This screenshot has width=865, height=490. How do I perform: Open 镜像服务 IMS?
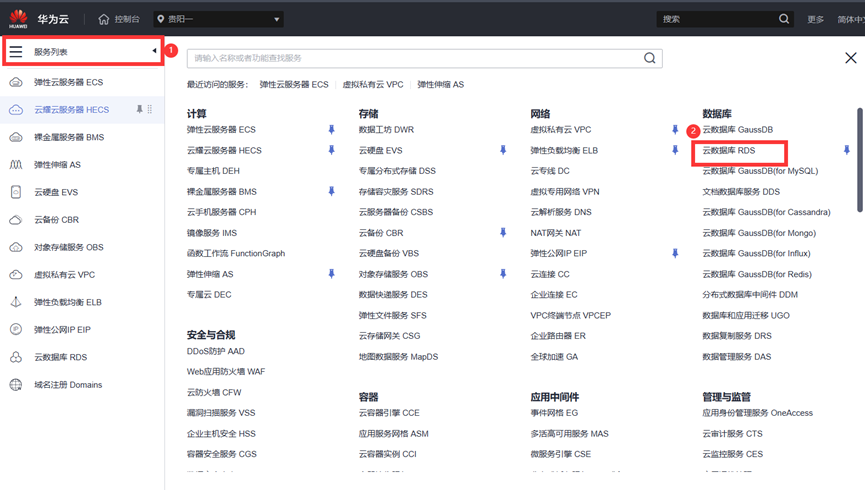coord(212,233)
